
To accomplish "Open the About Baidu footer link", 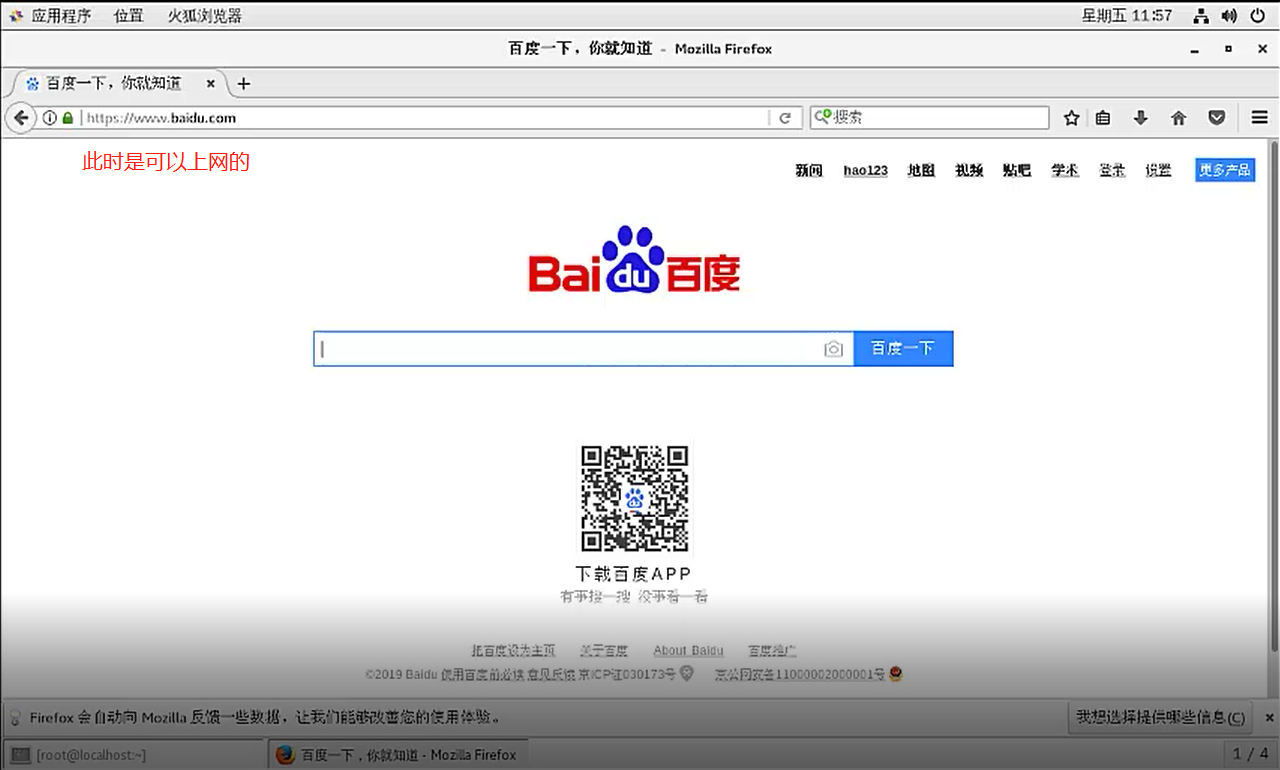I will [688, 650].
